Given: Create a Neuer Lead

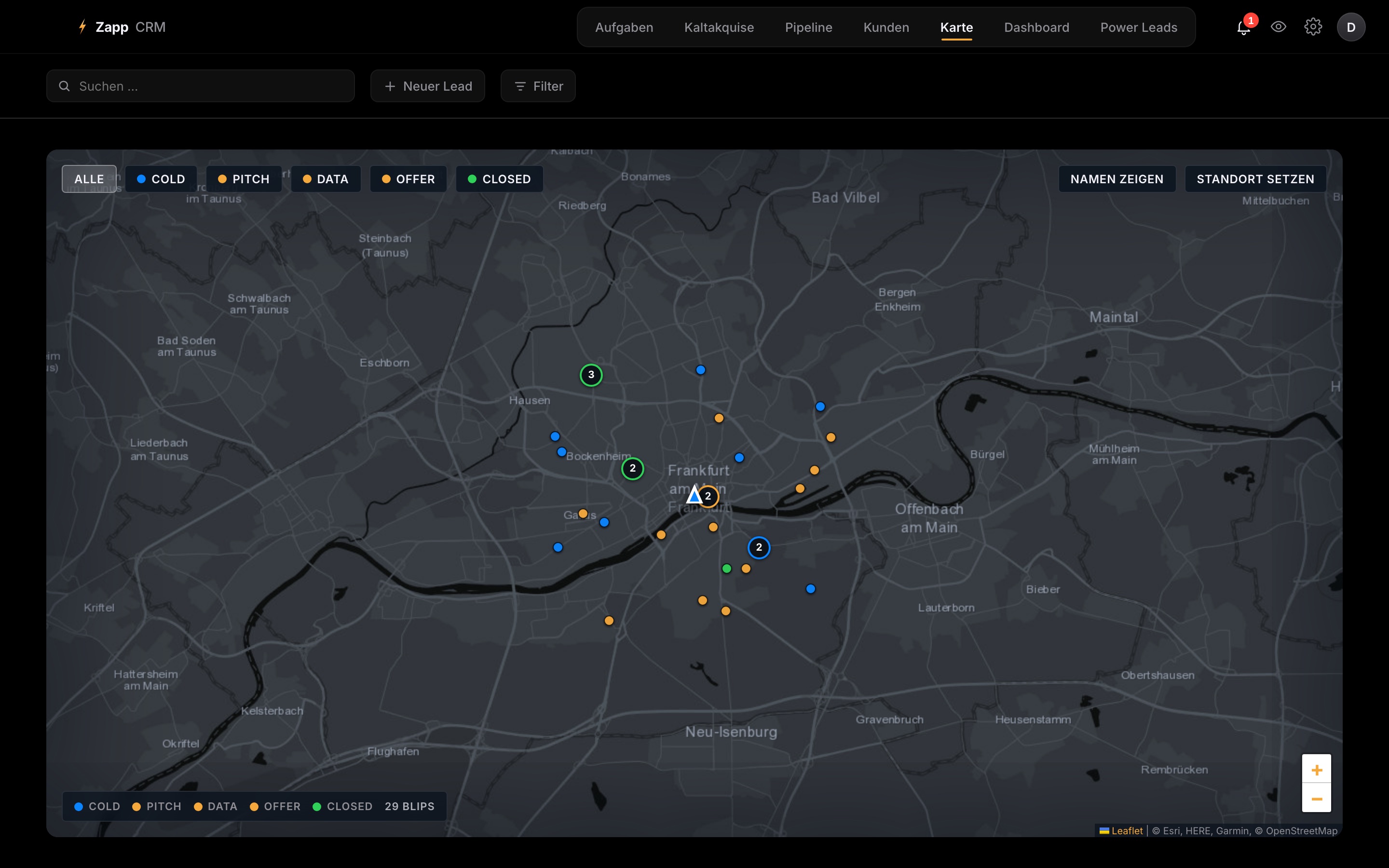Looking at the screenshot, I should [x=428, y=86].
